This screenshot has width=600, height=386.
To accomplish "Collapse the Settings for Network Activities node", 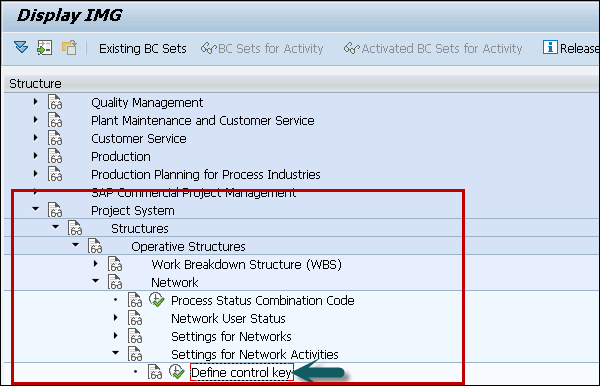I will pos(116,353).
